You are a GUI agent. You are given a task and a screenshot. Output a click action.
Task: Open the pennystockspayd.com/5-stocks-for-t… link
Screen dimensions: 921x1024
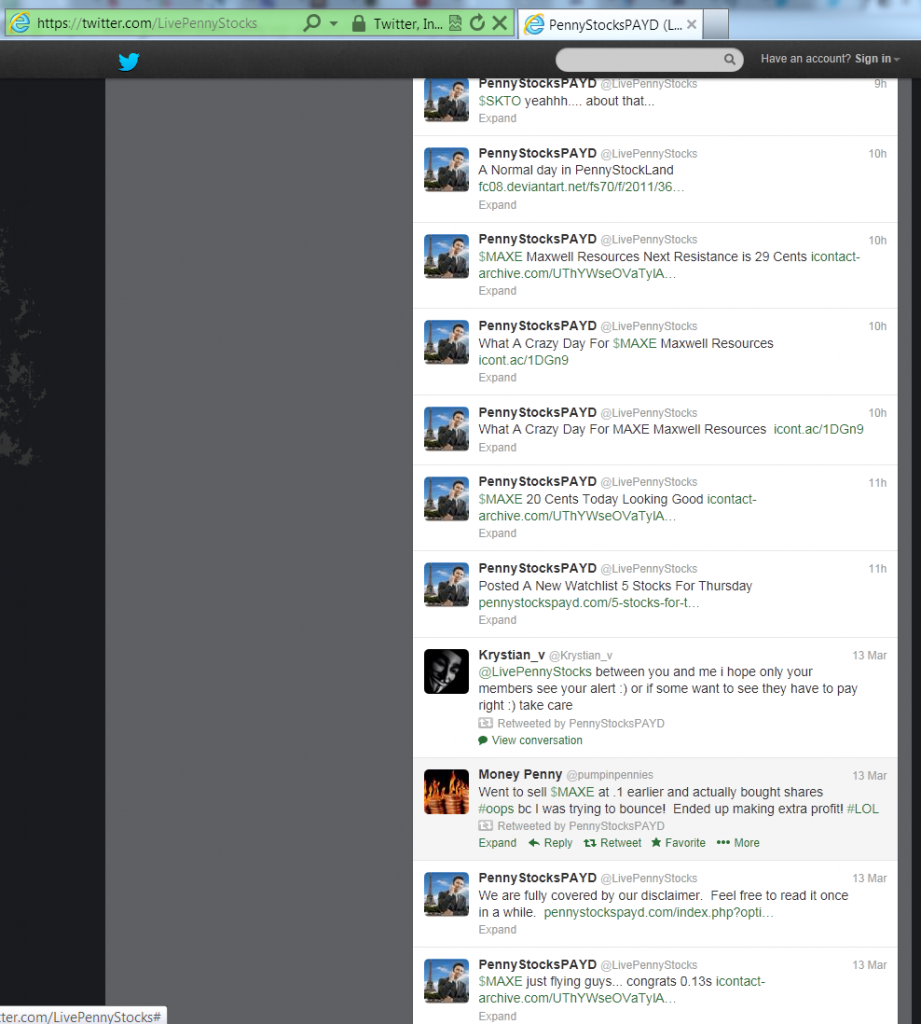coord(588,603)
